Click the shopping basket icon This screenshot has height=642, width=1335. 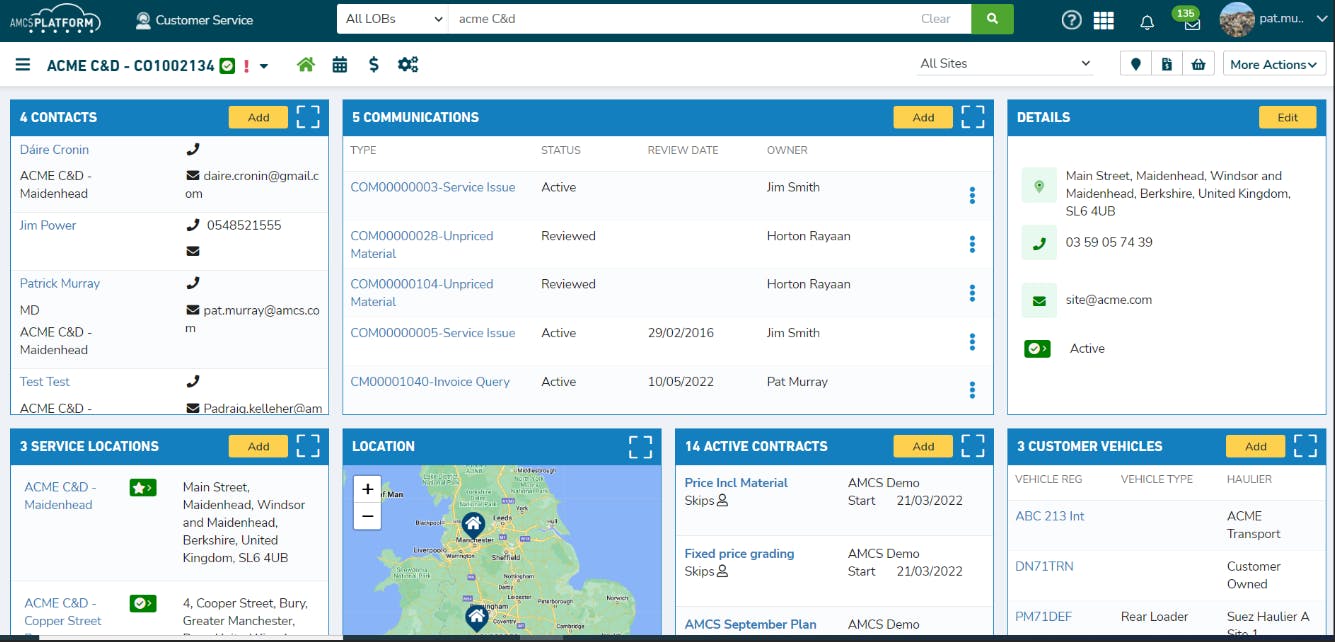pyautogui.click(x=1198, y=65)
